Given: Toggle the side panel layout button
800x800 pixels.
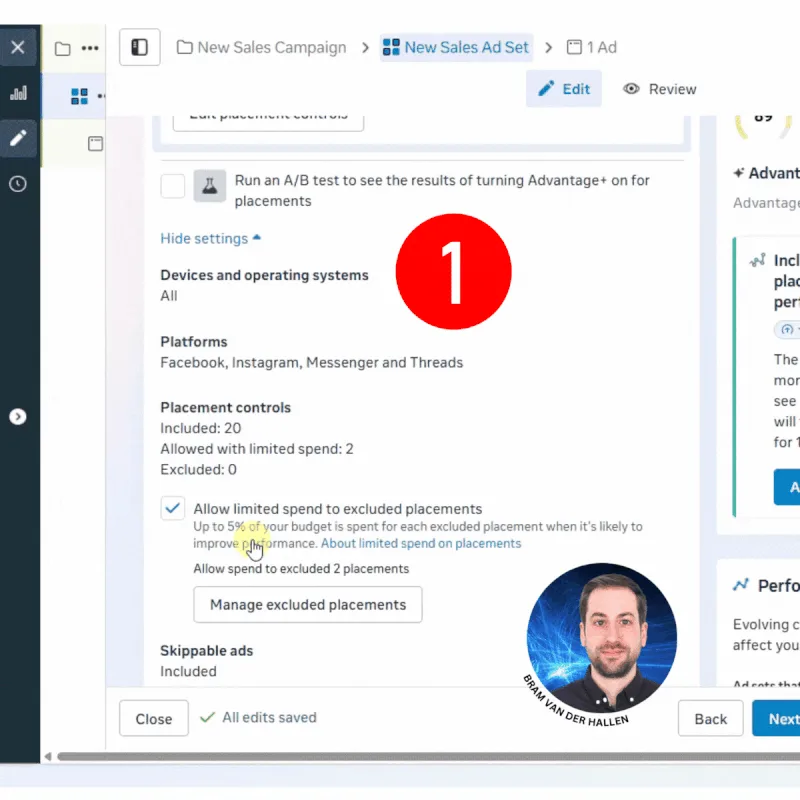Looking at the screenshot, I should (x=139, y=47).
